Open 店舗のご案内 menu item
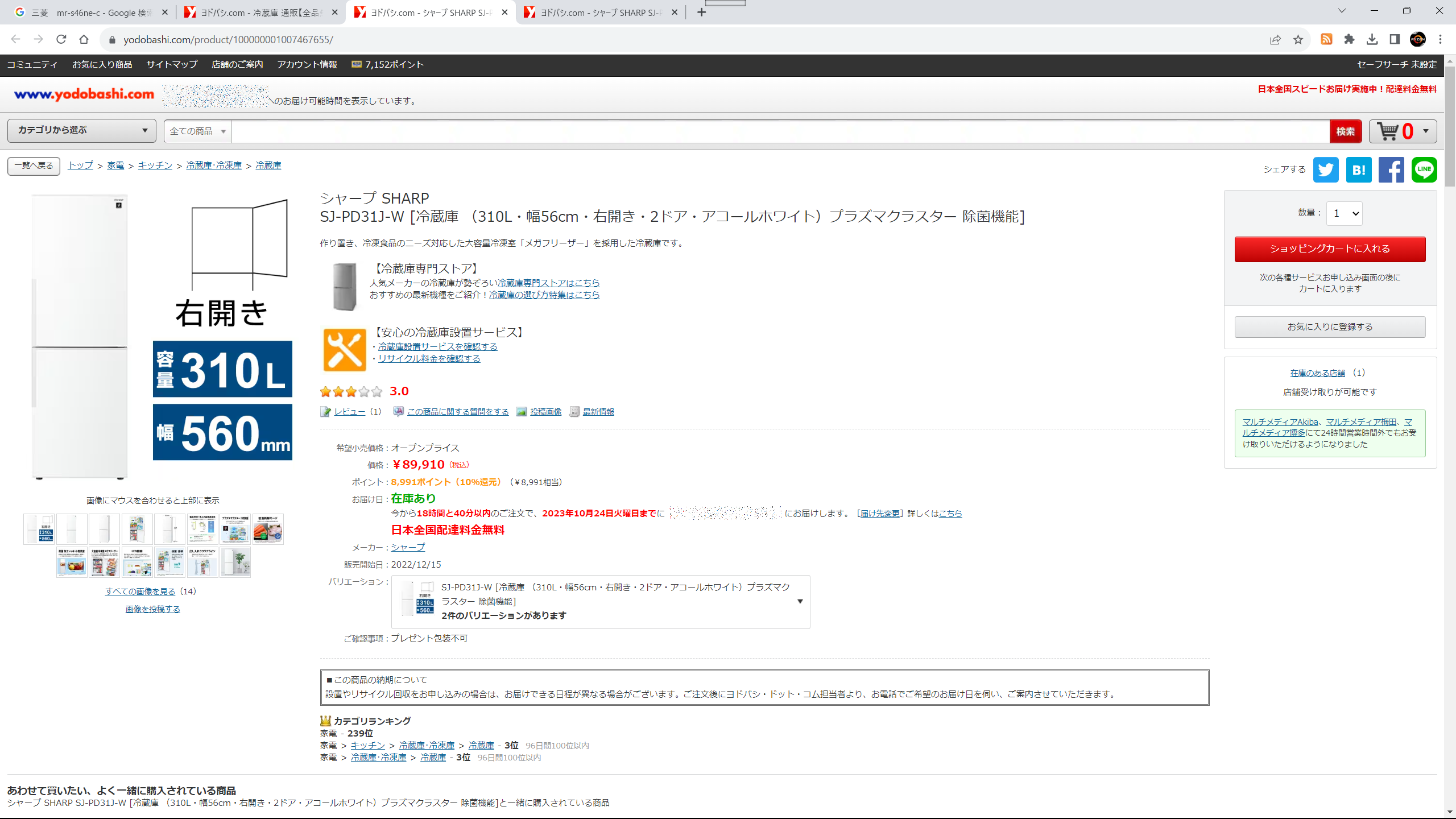 tap(237, 65)
